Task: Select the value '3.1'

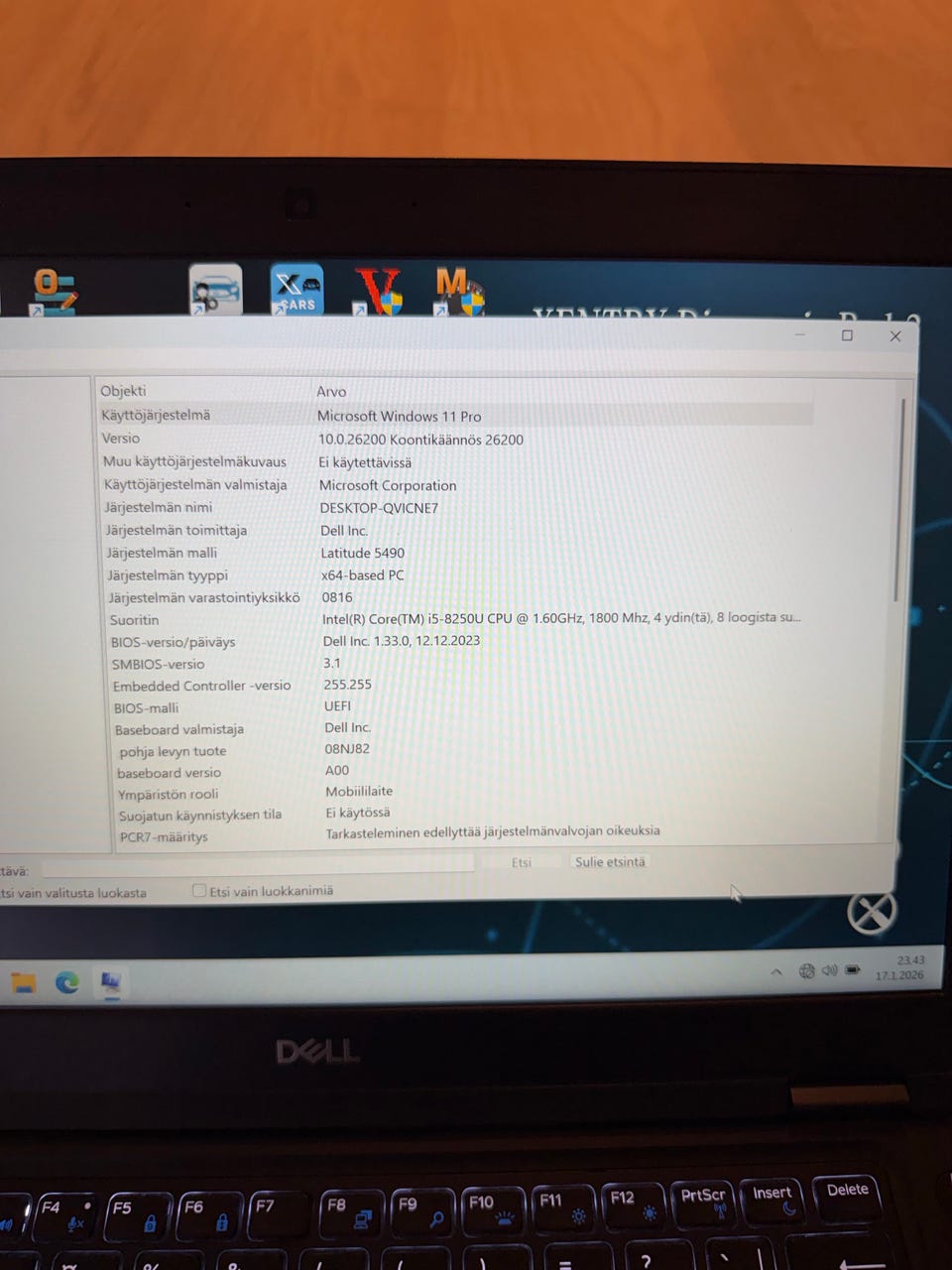Action: pos(331,663)
